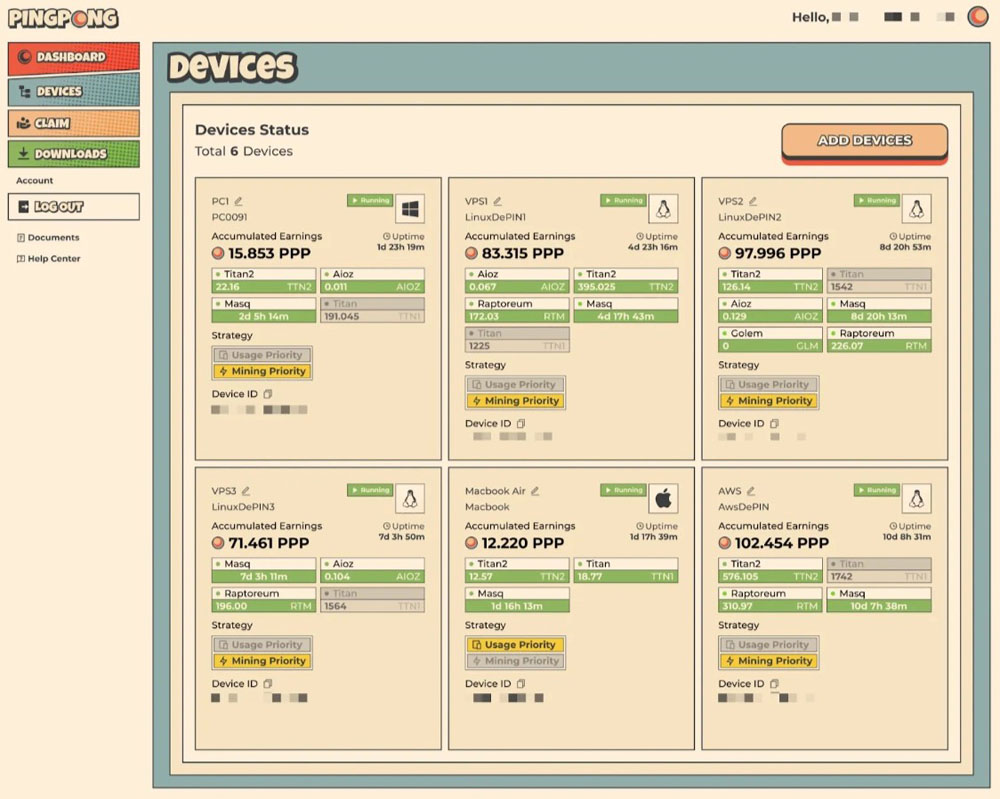Click the Apple icon on Macbook Air card
Screen dimensions: 1000x799
(663, 498)
